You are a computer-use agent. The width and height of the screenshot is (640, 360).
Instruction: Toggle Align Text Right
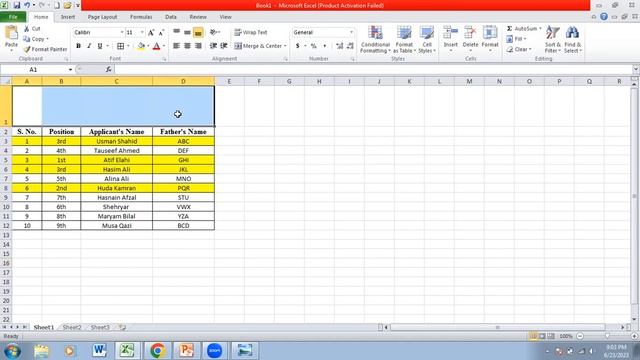click(198, 46)
